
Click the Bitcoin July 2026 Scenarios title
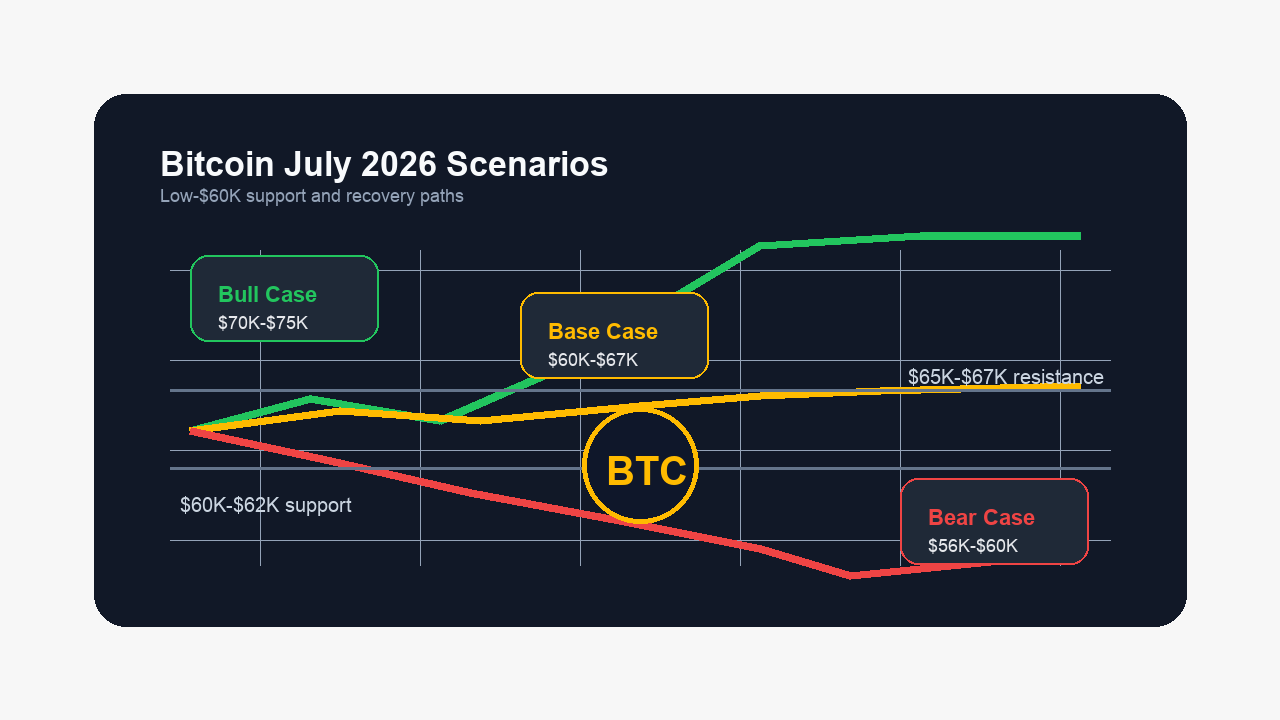384,164
